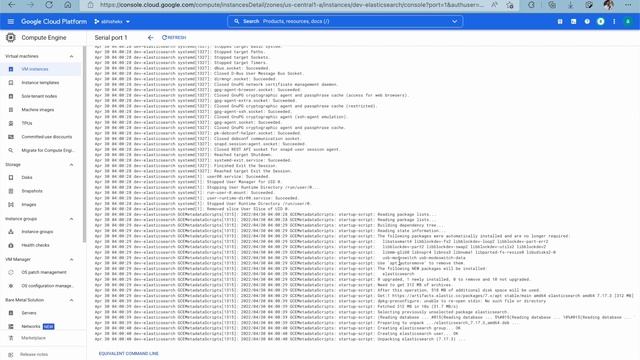Collapse the Bare Metal Solution section
The image size is (640, 360).
(71, 300)
